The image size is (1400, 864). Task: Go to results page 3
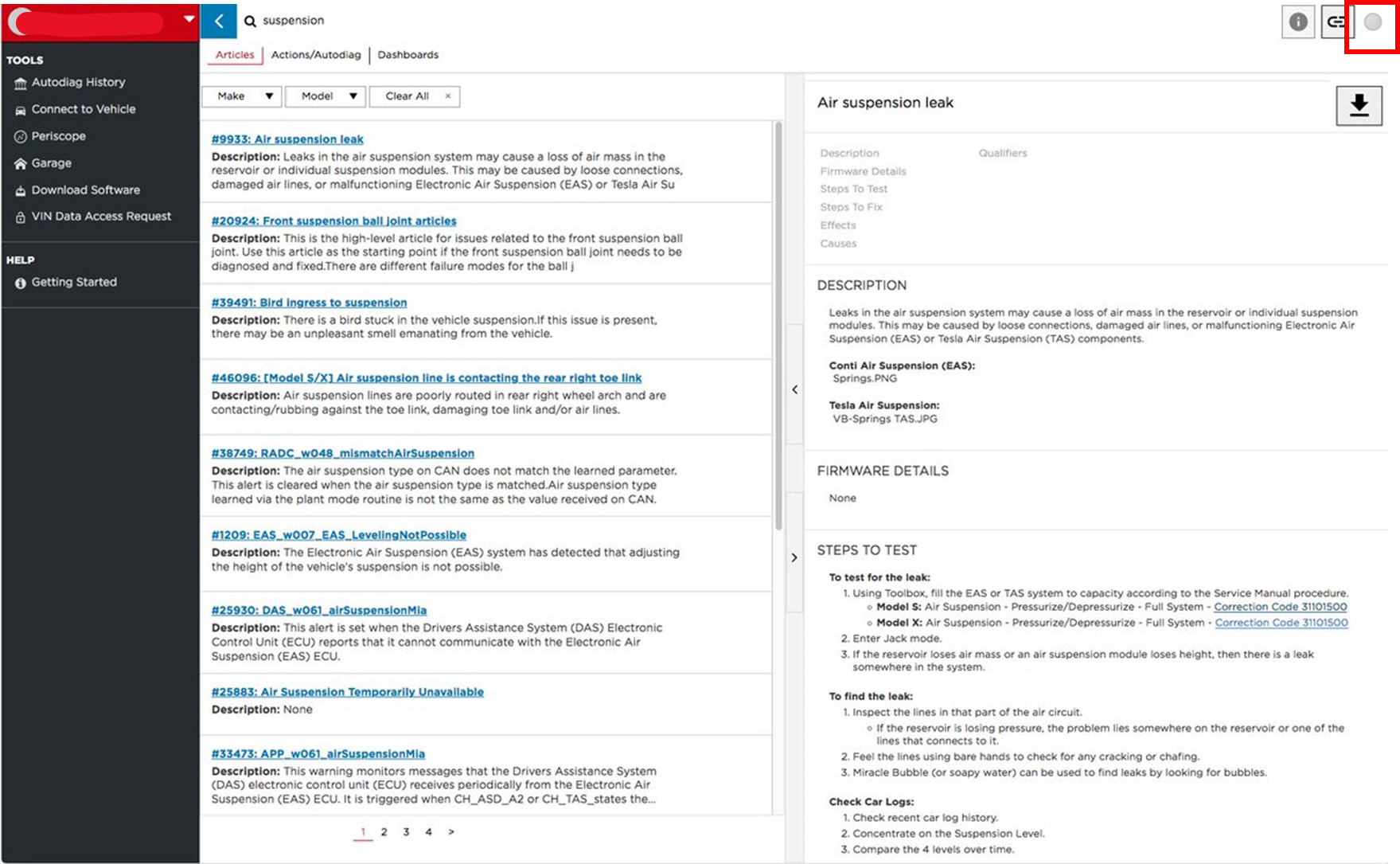[x=406, y=832]
